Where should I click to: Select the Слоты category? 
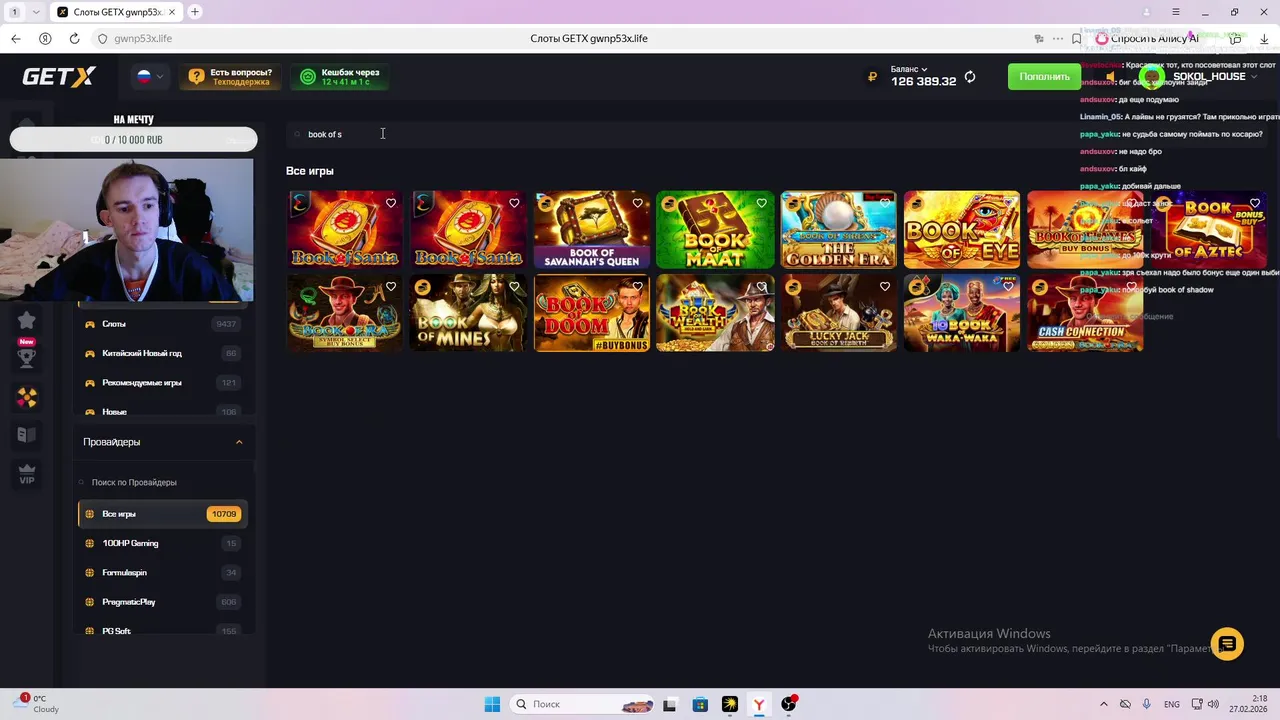coord(162,324)
